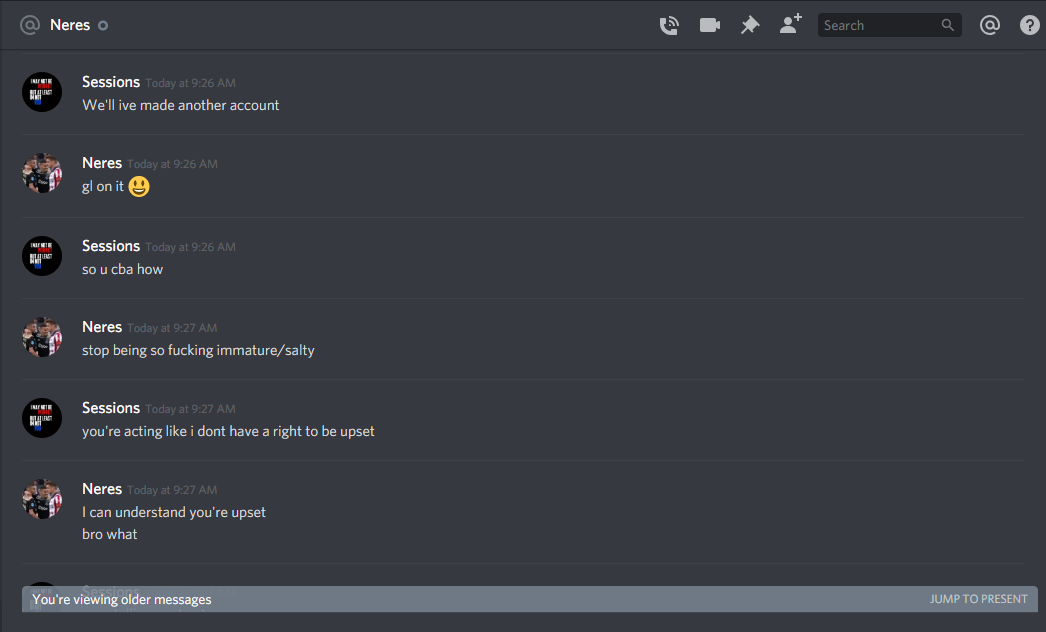Click the magnifier icon in search box
Viewport: 1046px width, 632px height.
click(947, 25)
